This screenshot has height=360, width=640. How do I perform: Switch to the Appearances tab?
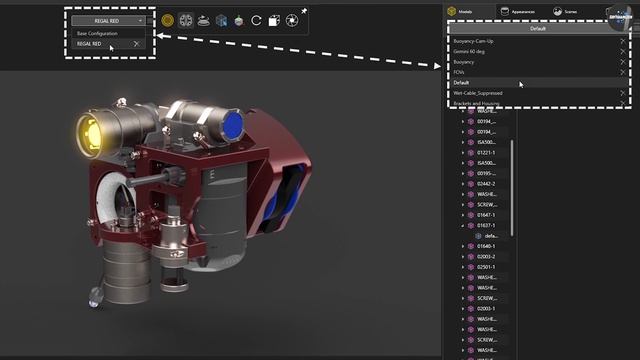tap(518, 11)
